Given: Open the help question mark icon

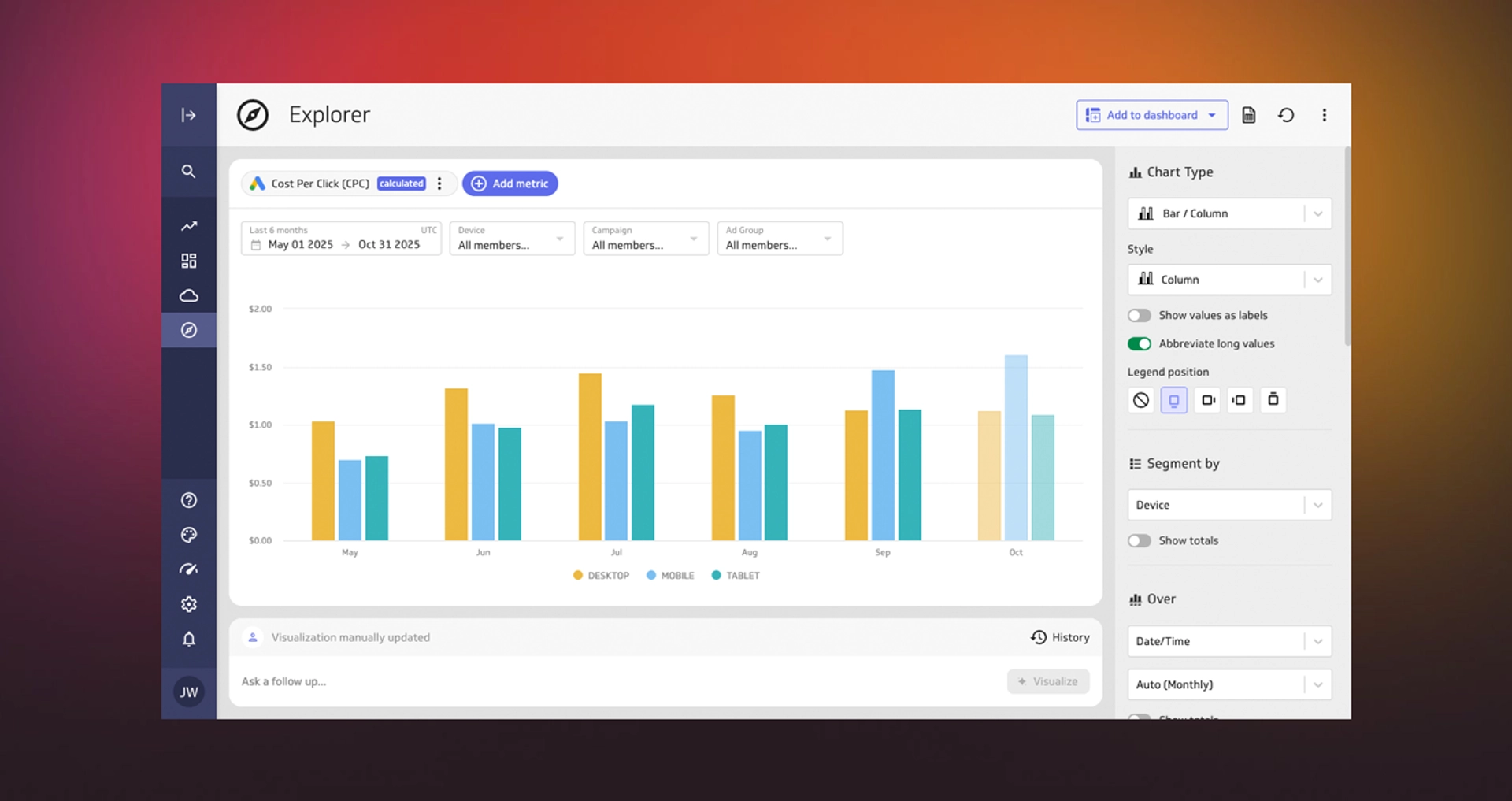Looking at the screenshot, I should 188,499.
